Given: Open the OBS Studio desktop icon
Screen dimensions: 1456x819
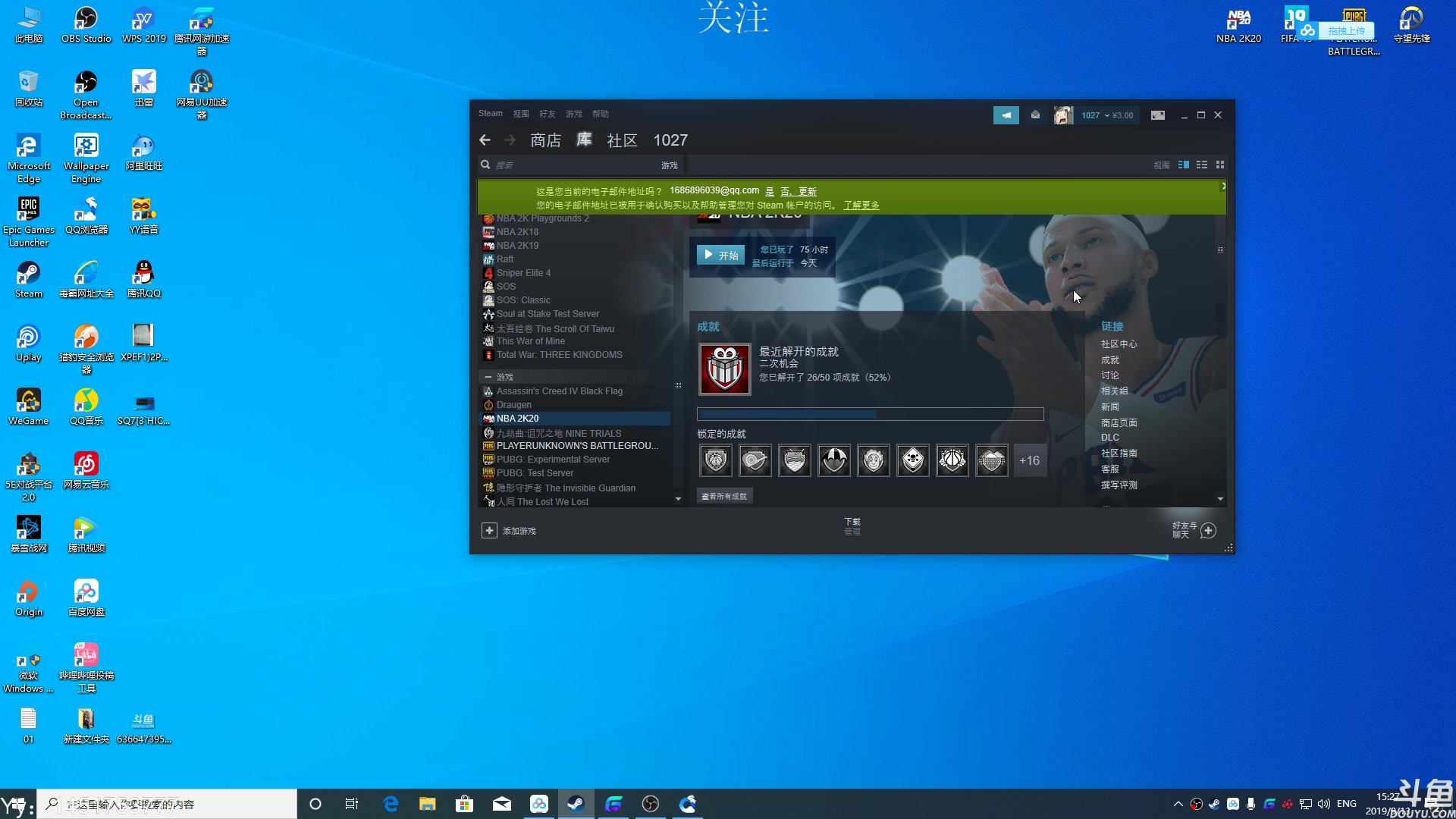Looking at the screenshot, I should point(86,25).
